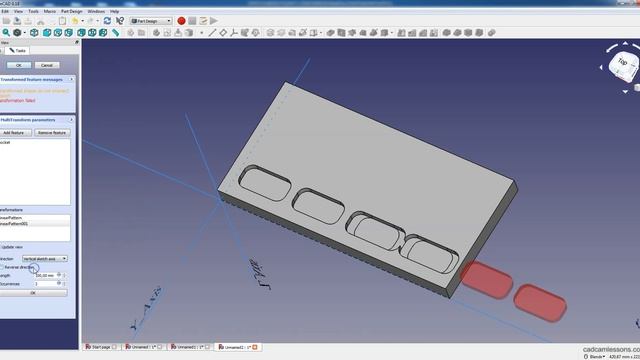Click the execute macro play icon
640x360 pixels.
tap(213, 21)
